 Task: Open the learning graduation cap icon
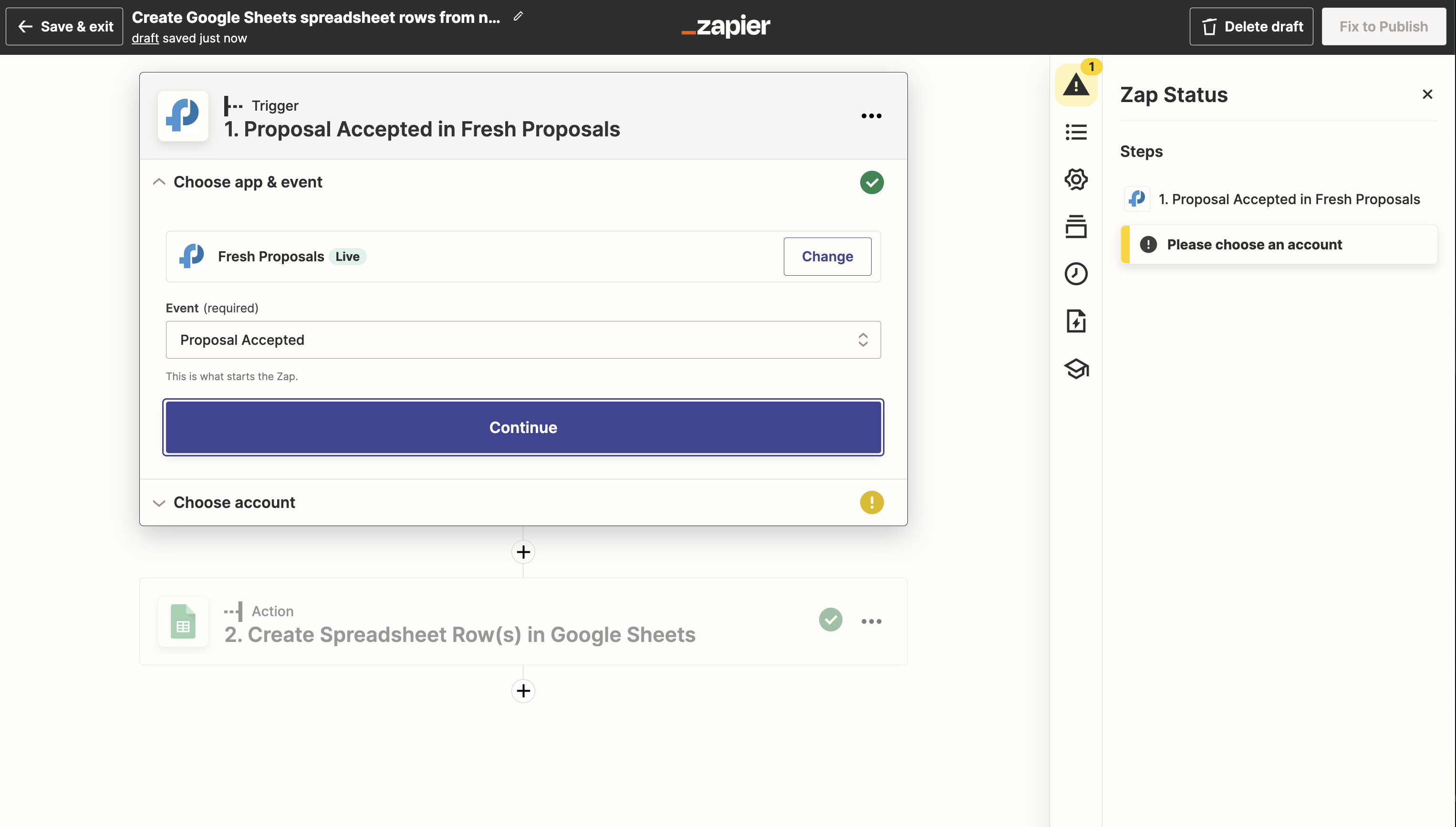pos(1075,369)
